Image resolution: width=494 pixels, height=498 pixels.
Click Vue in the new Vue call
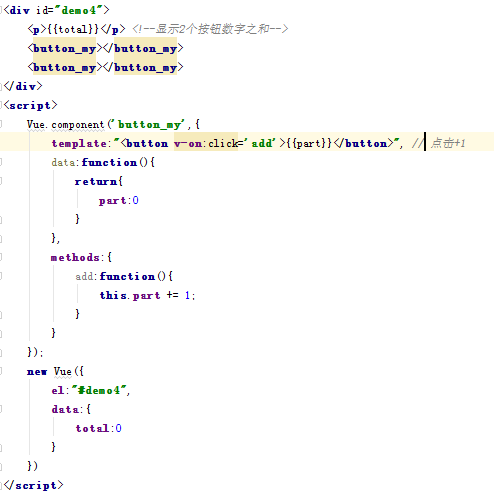[63, 372]
